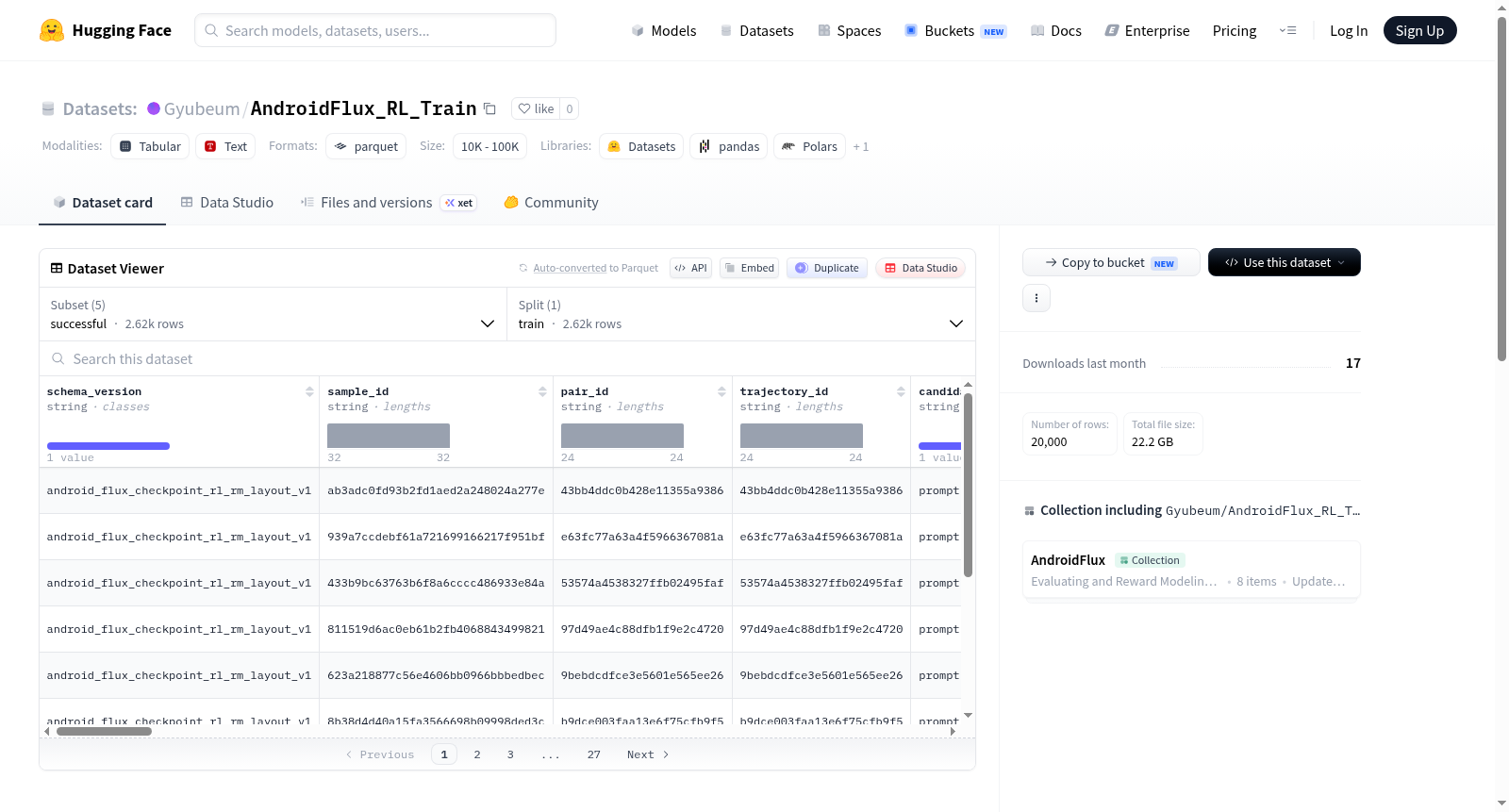The image size is (1509, 812).
Task: Open the Use this dataset dropdown
Action: [1285, 262]
